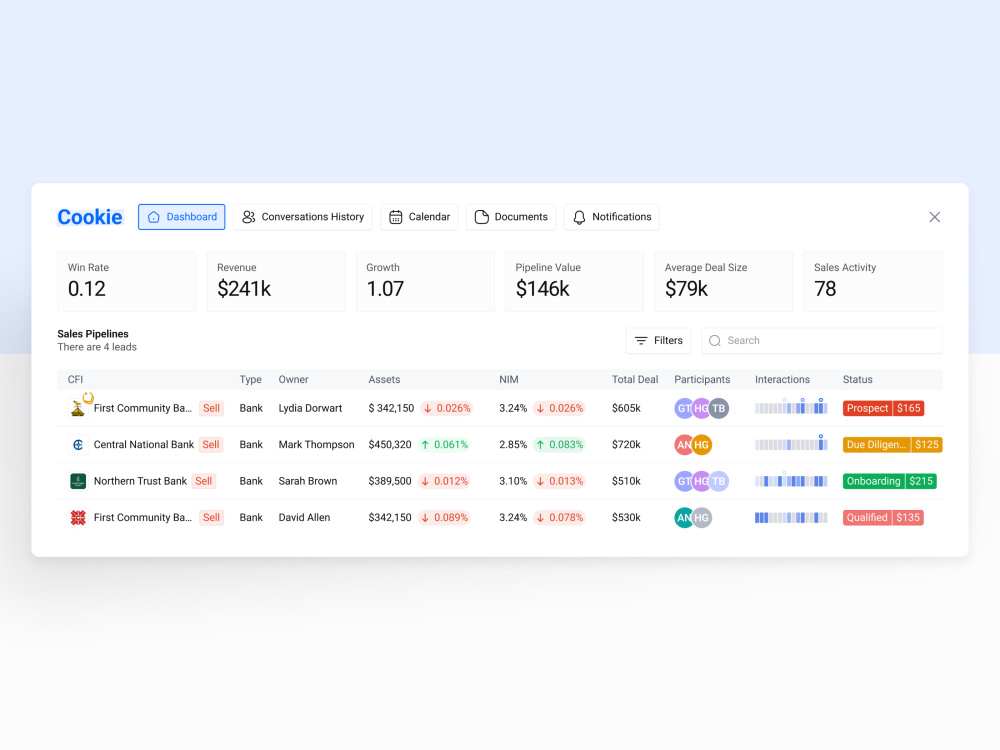Viewport: 1000px width, 750px height.
Task: Click the Owner column header
Action: tap(293, 379)
